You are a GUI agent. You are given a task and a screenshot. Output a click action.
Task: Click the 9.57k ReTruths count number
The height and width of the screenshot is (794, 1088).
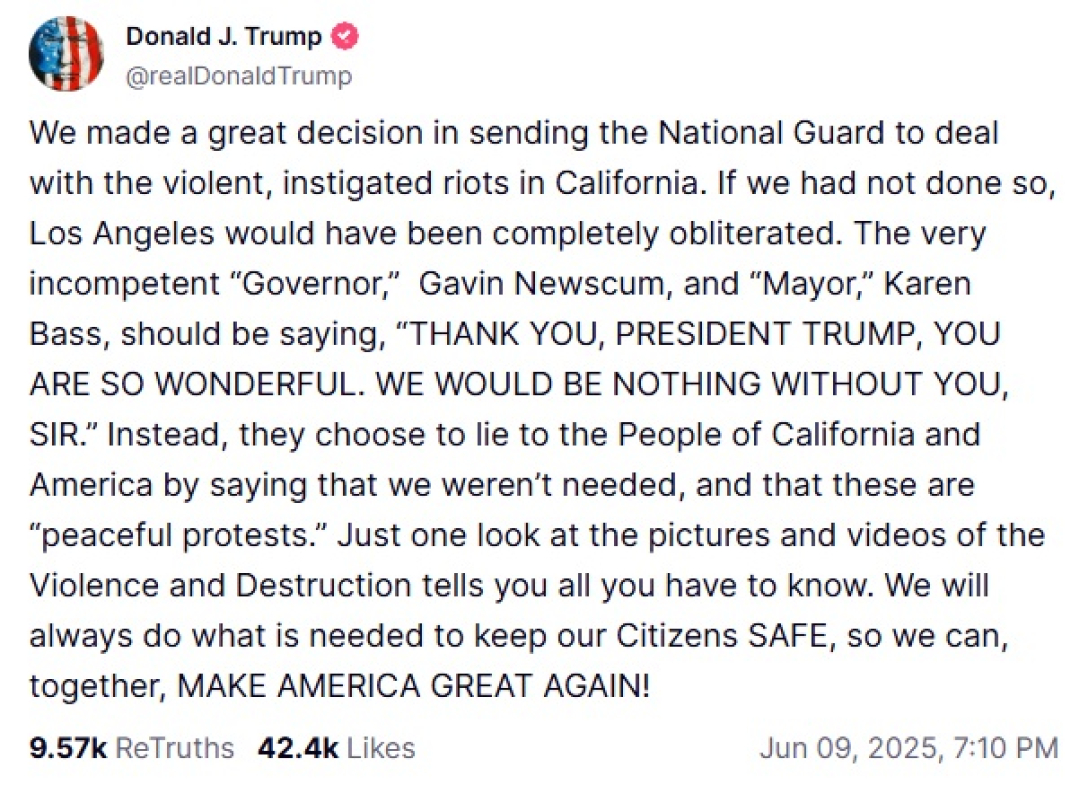68,748
